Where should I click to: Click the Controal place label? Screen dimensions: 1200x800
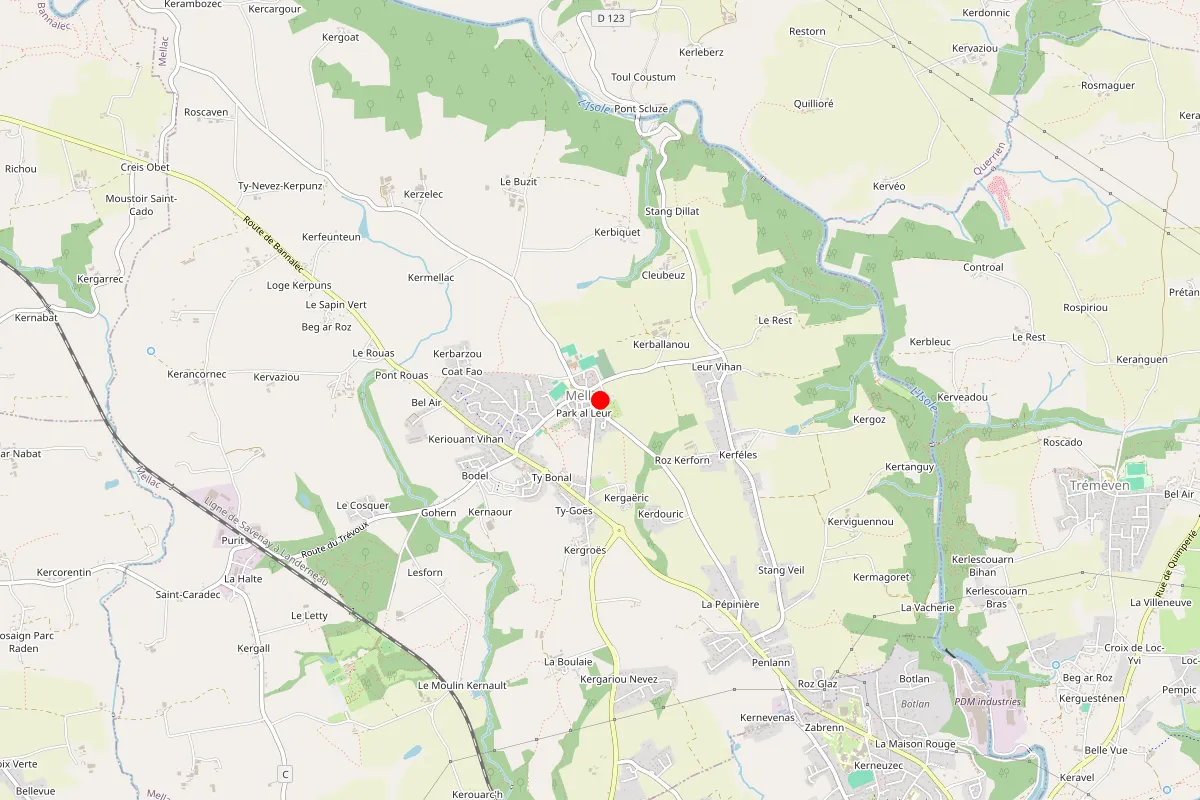pyautogui.click(x=983, y=267)
